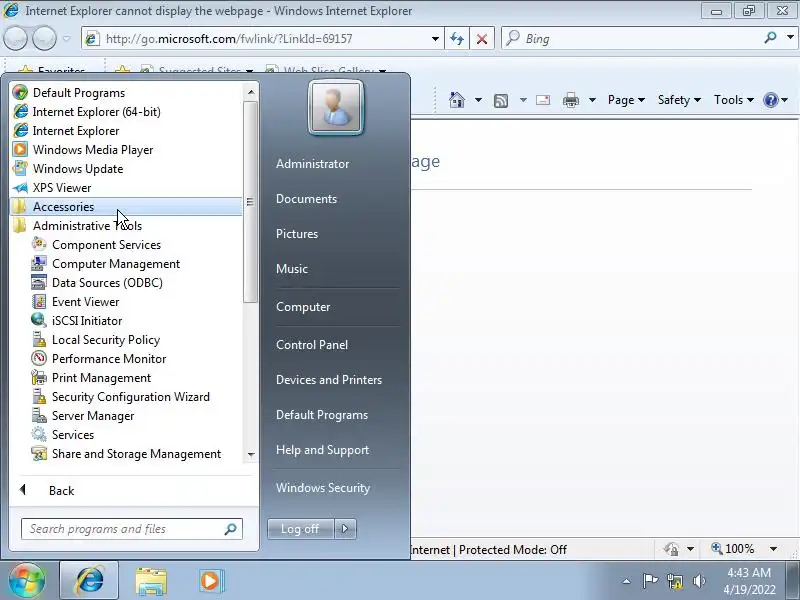Open Share and Storage Management
800x600 pixels.
tap(126, 454)
